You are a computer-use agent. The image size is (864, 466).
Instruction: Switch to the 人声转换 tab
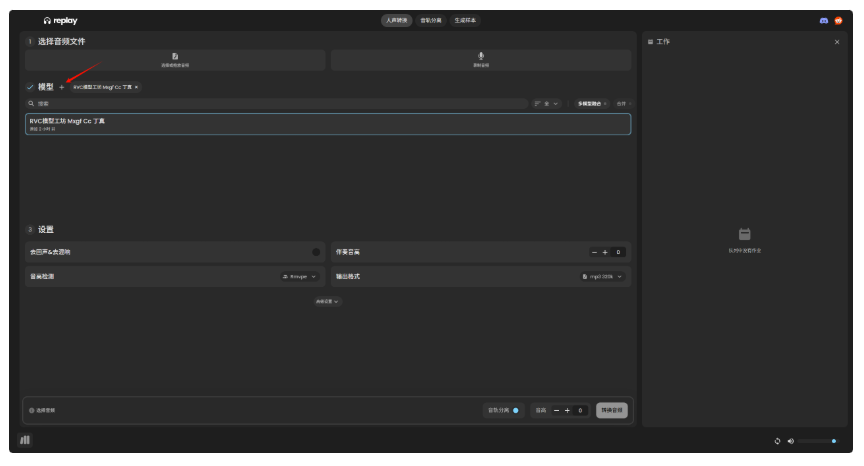396,20
